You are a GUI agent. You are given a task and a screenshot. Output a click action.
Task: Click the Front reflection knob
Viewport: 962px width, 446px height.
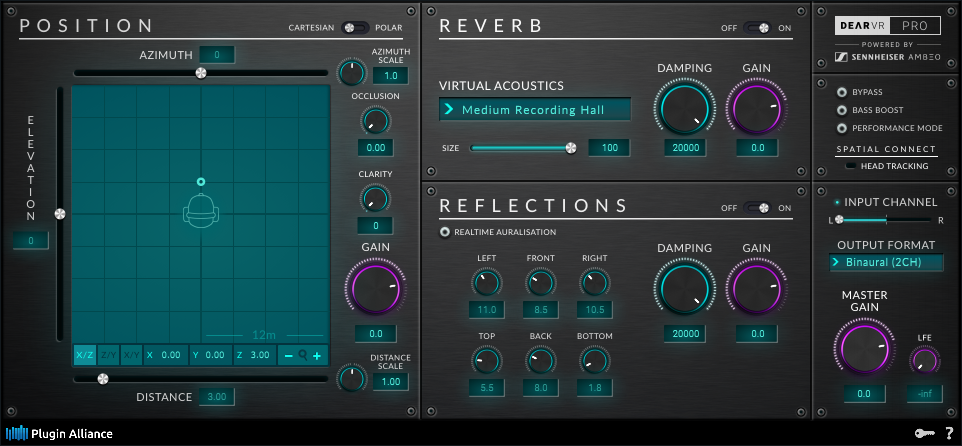click(x=541, y=283)
